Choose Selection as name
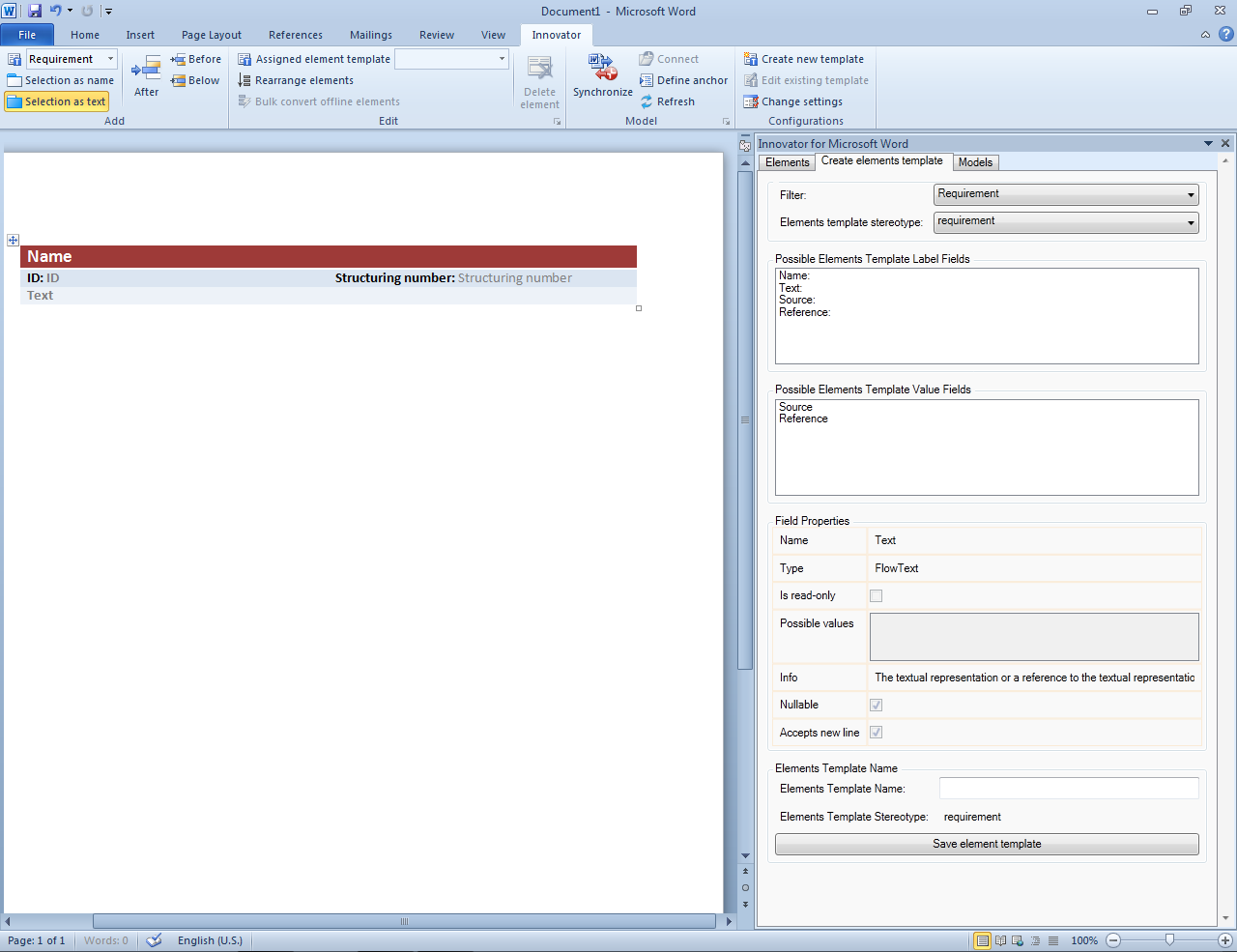 [60, 80]
